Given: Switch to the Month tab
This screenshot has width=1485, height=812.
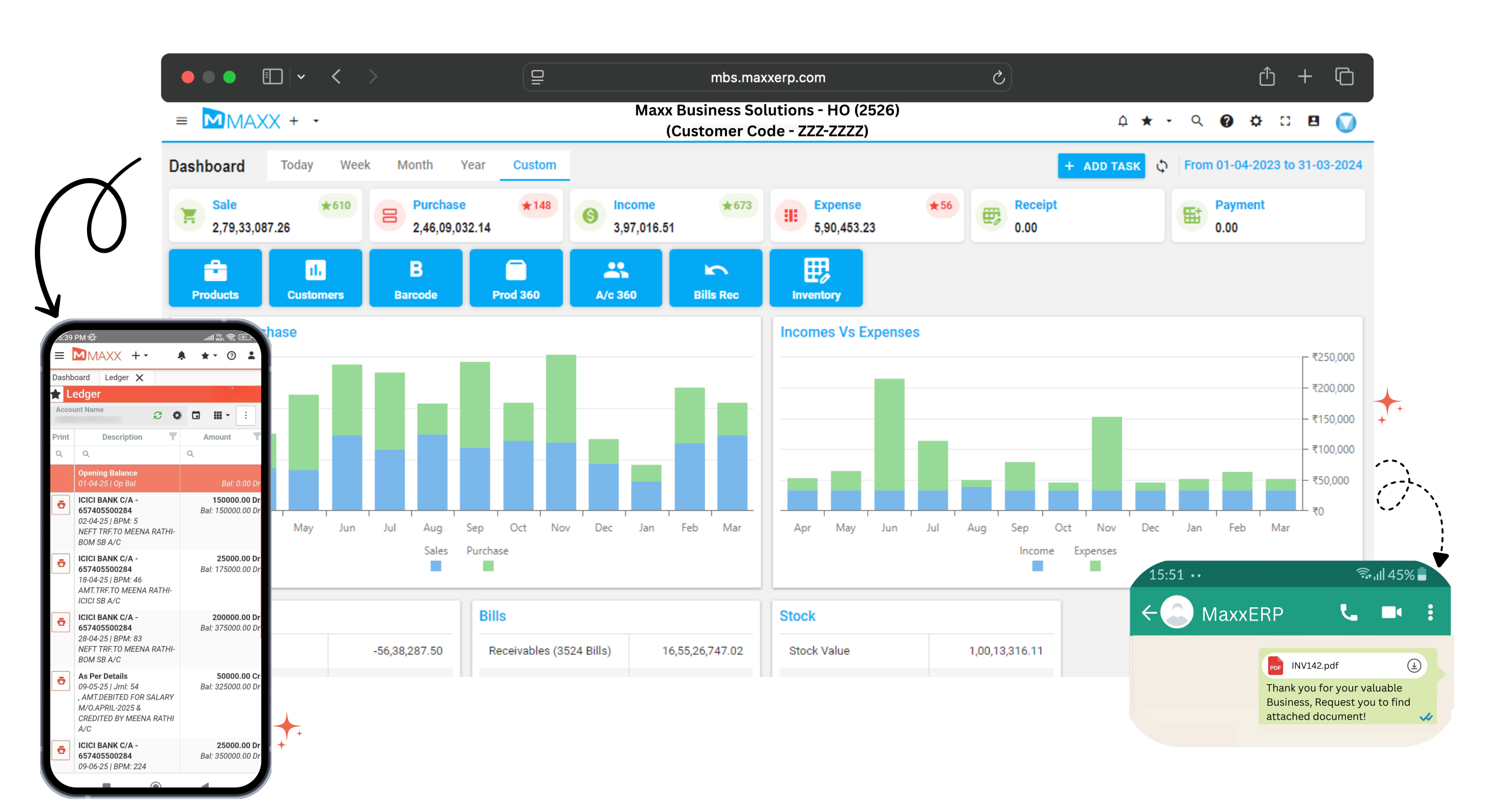Looking at the screenshot, I should coord(415,165).
